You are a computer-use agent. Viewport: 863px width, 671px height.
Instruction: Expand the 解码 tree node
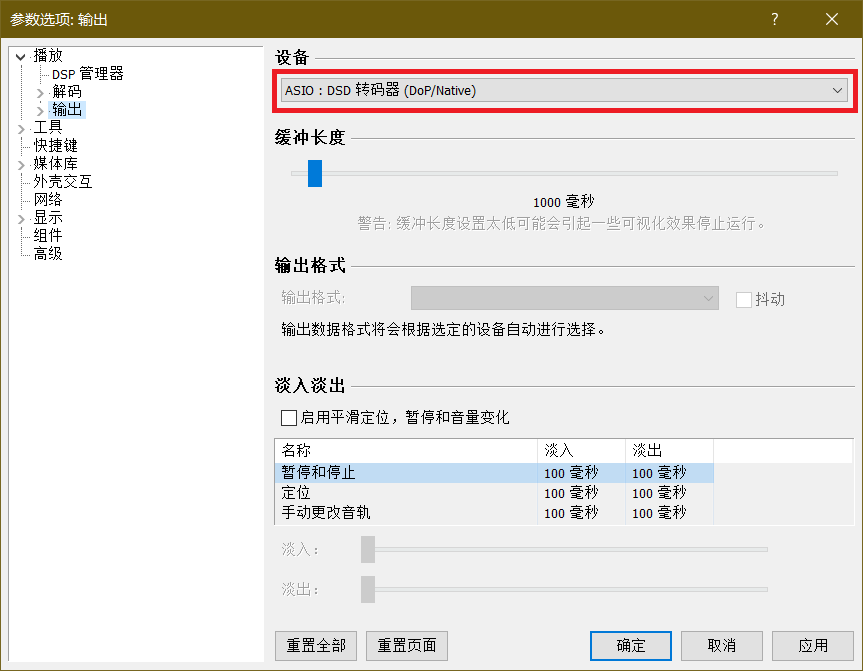tap(40, 92)
